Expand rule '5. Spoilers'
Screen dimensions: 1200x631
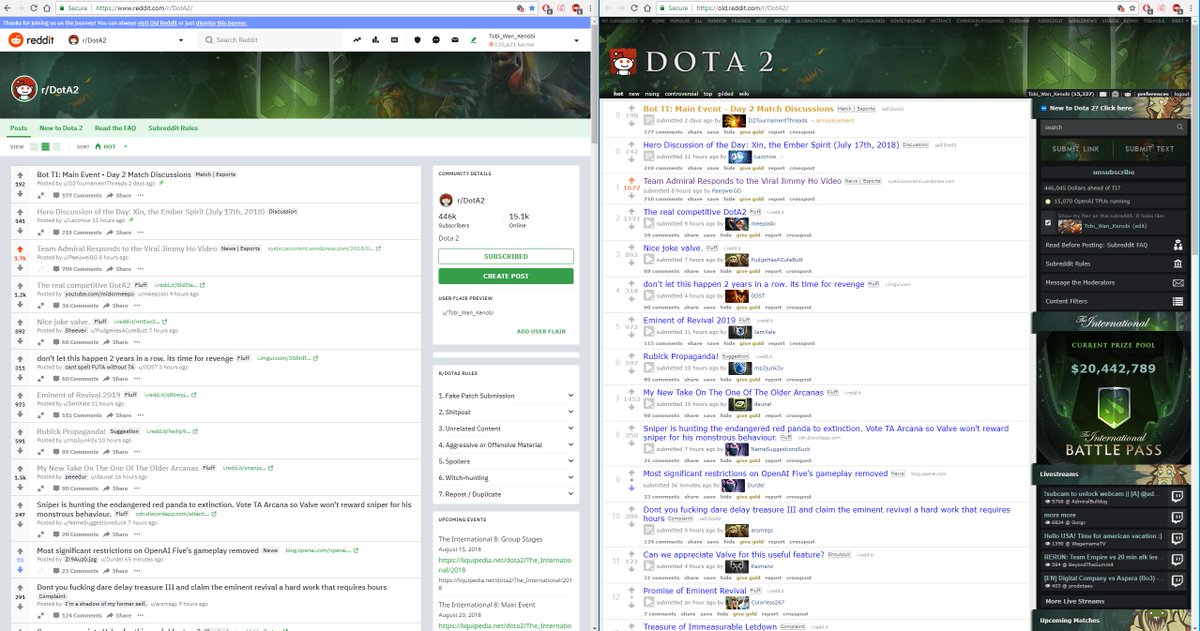(505, 461)
